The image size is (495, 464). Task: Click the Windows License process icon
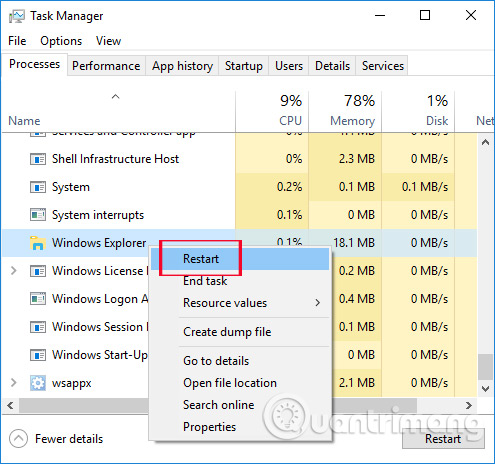(x=38, y=271)
